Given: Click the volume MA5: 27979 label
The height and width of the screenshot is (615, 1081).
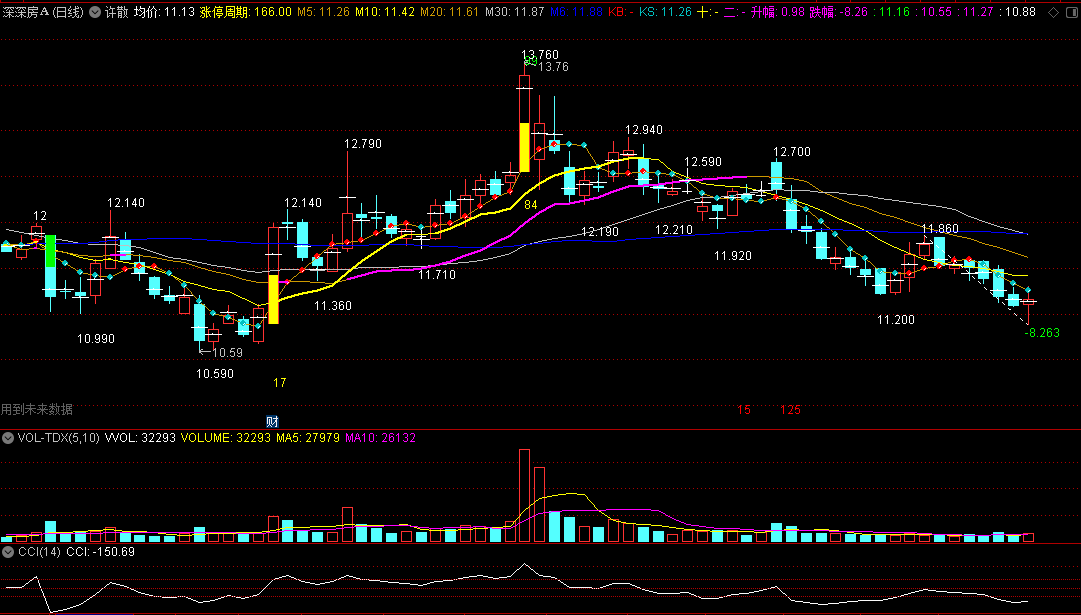Looking at the screenshot, I should (308, 438).
